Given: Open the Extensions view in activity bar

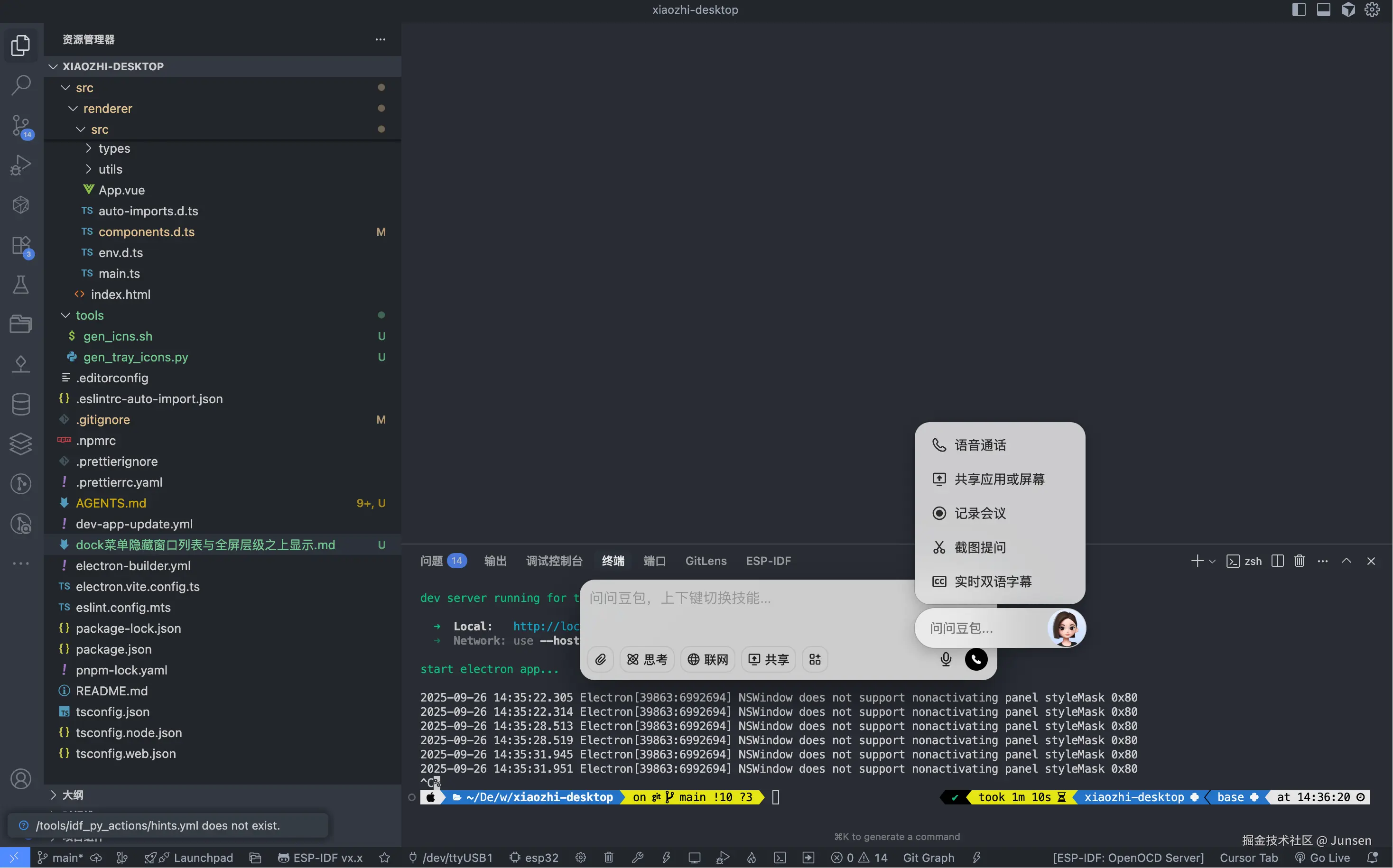Looking at the screenshot, I should (x=21, y=246).
